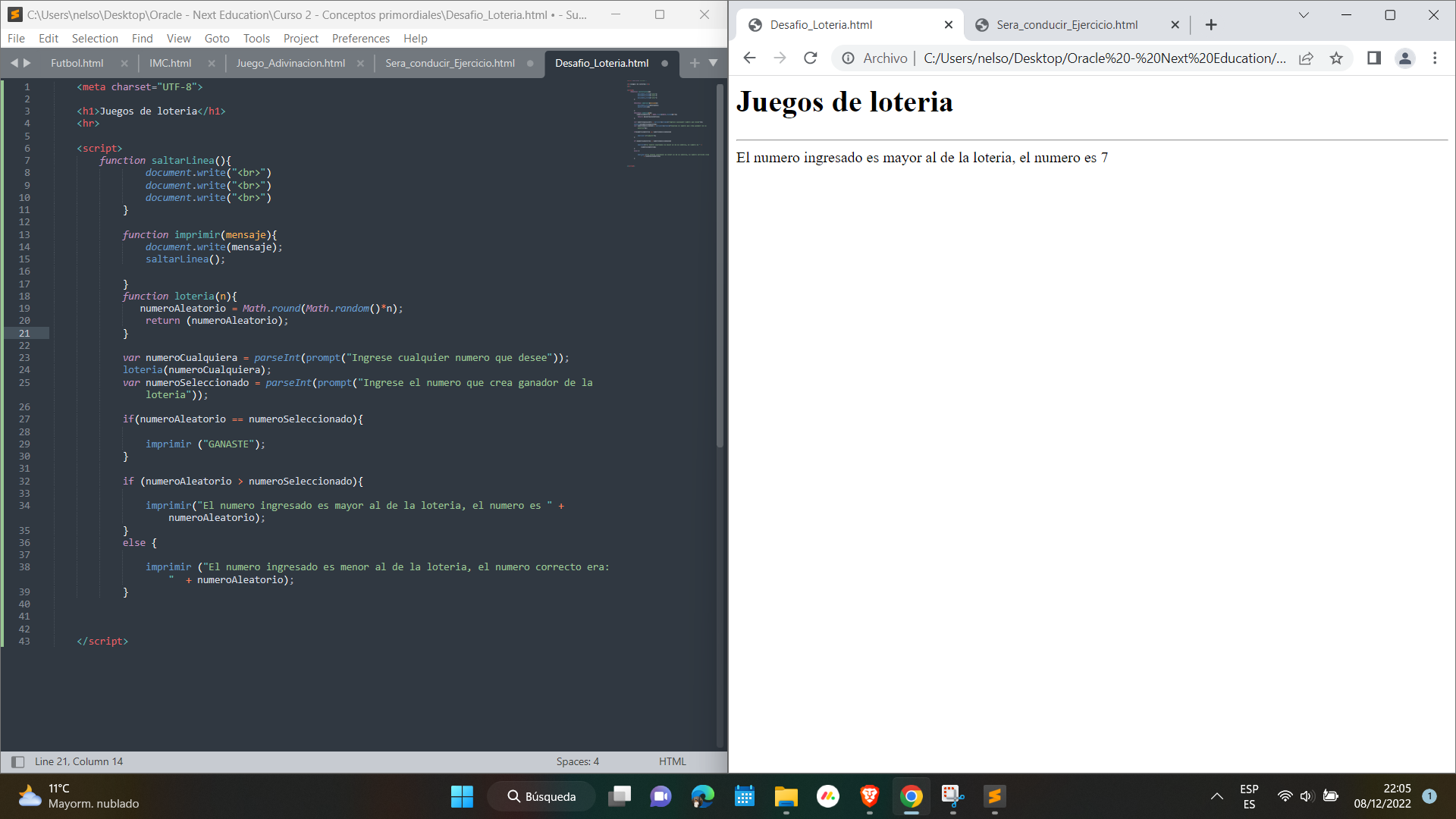Open Chrome profile avatar menu
The width and height of the screenshot is (1456, 819).
pos(1404,58)
